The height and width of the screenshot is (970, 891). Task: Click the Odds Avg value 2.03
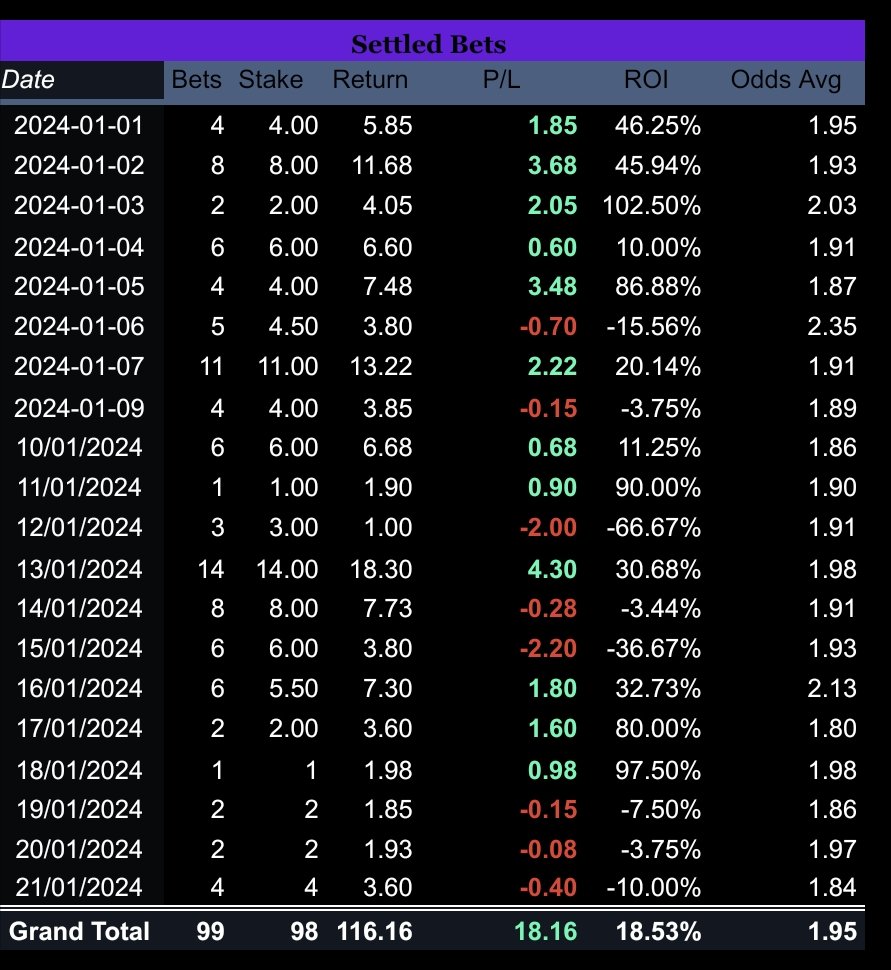point(832,205)
